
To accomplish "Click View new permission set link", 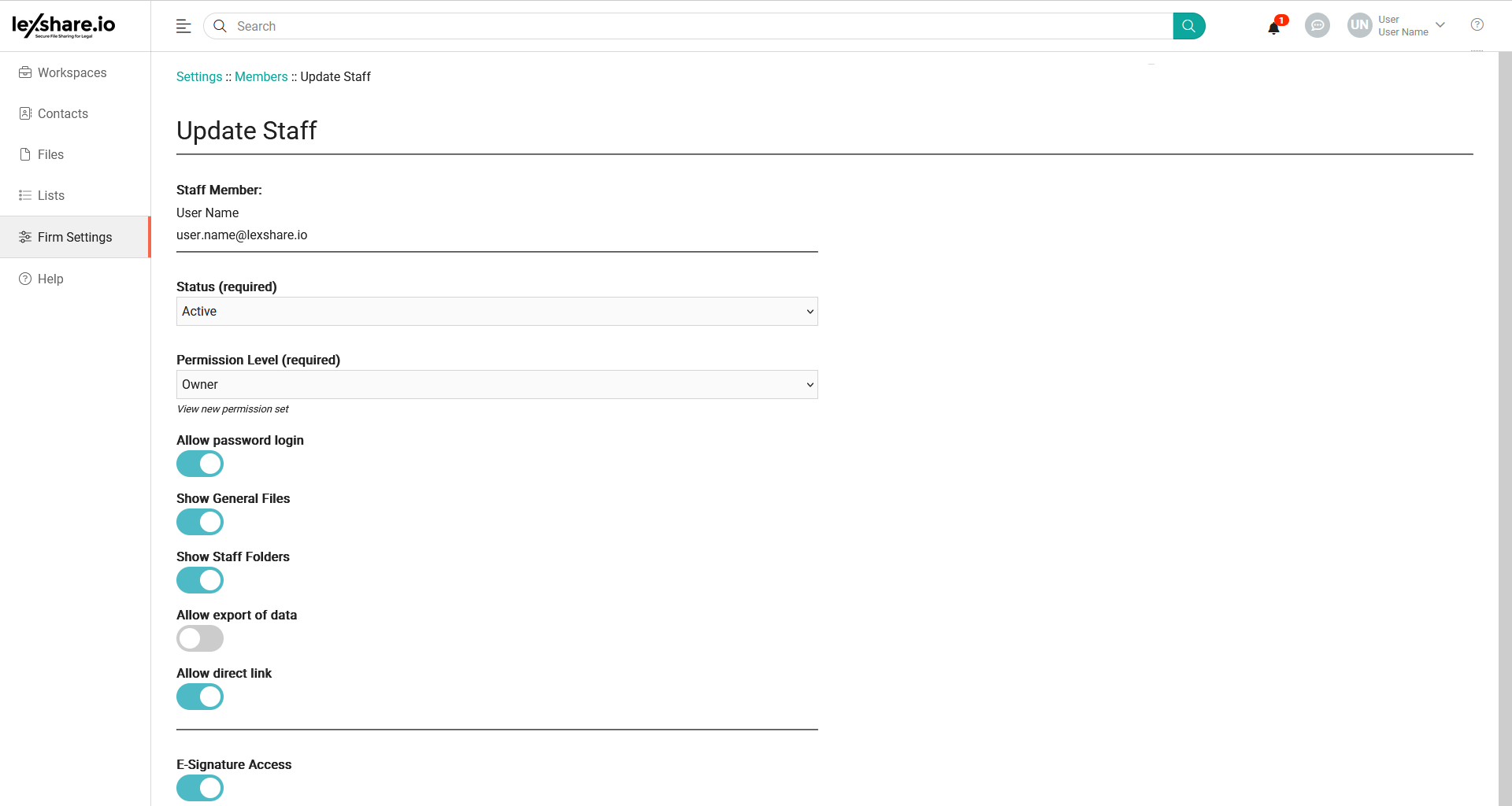I will click(233, 409).
